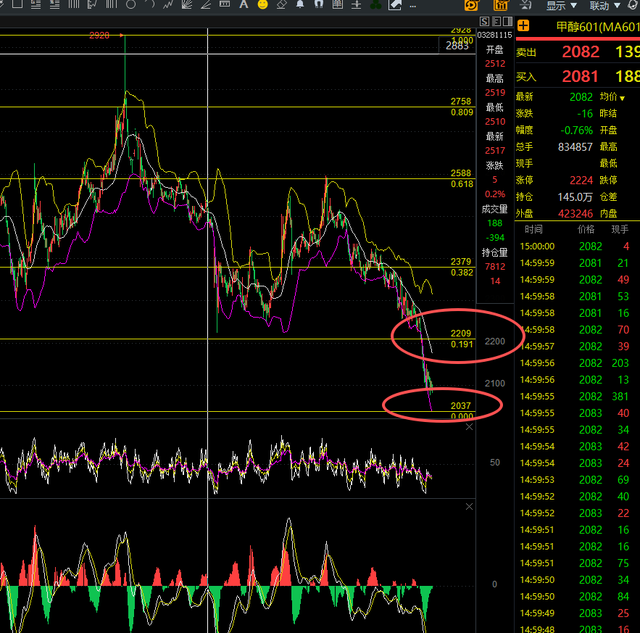
Task: Click the 最高 value 2519
Action: click(x=495, y=93)
